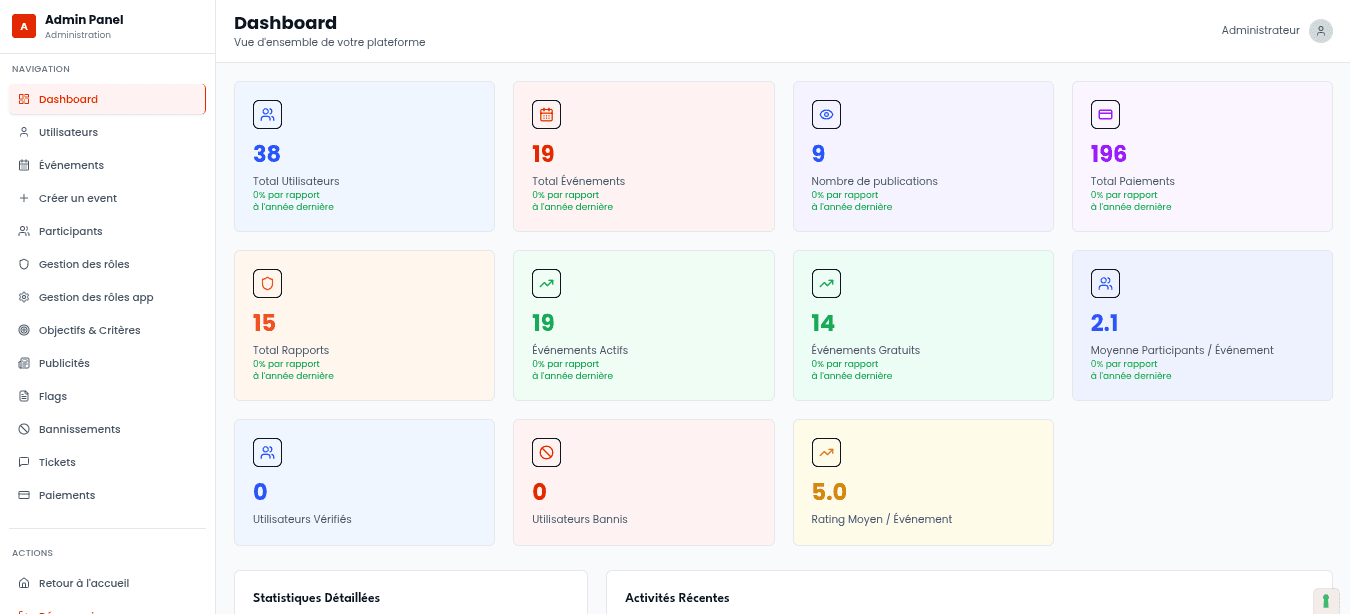Click the trending icon in Rating Moyen card
This screenshot has width=1350, height=614.
pyautogui.click(x=826, y=453)
